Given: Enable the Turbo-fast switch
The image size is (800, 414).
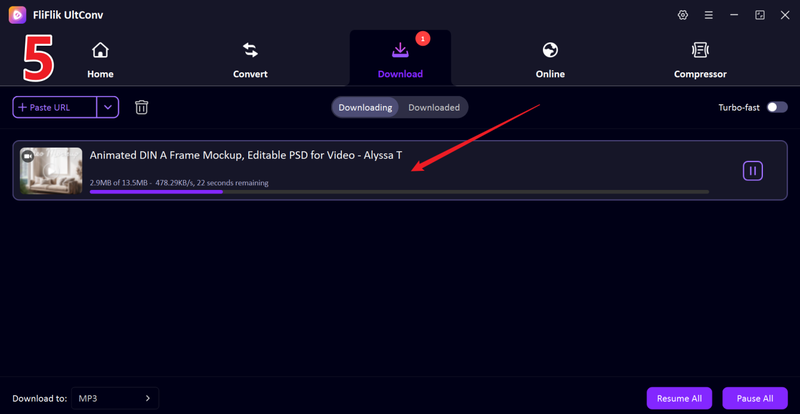Looking at the screenshot, I should point(777,107).
